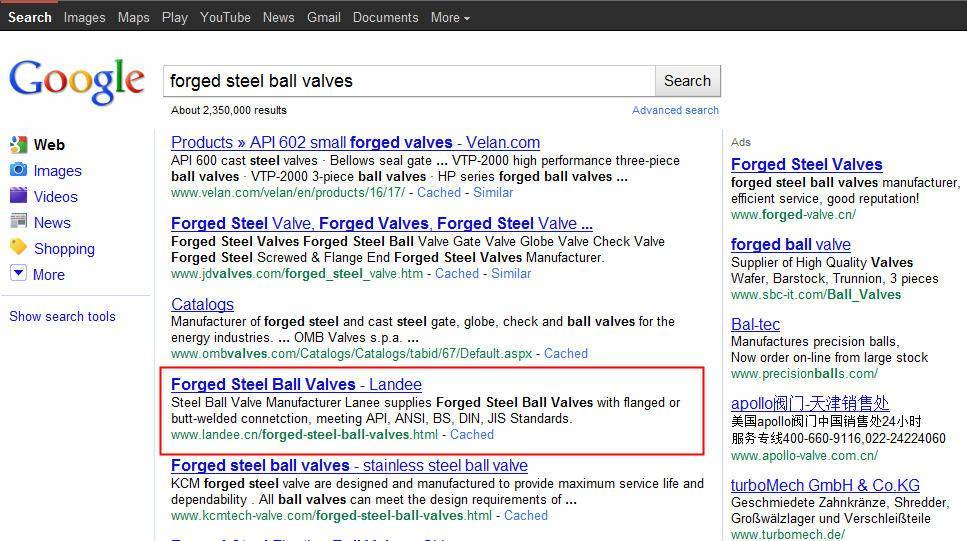The height and width of the screenshot is (541, 967).
Task: Open Similar link for velan.com result
Action: coord(493,192)
